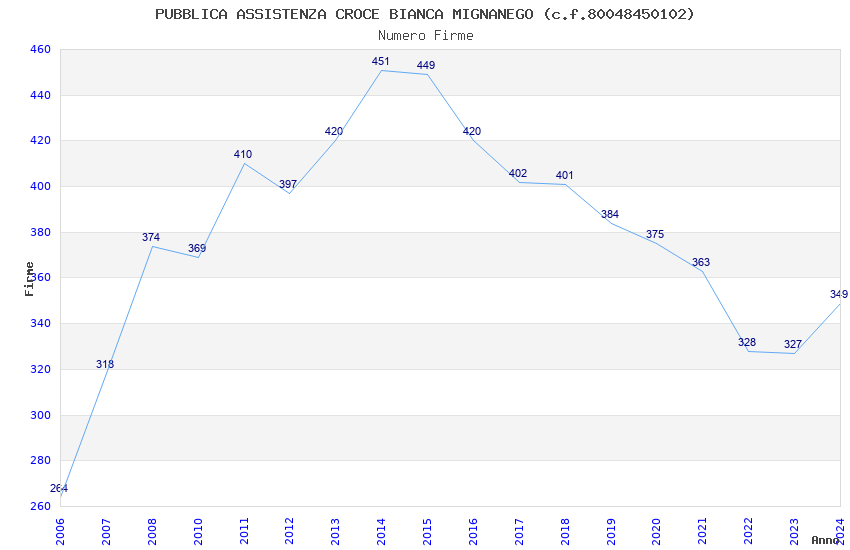Click year 2018 on the x-axis

pos(565,532)
